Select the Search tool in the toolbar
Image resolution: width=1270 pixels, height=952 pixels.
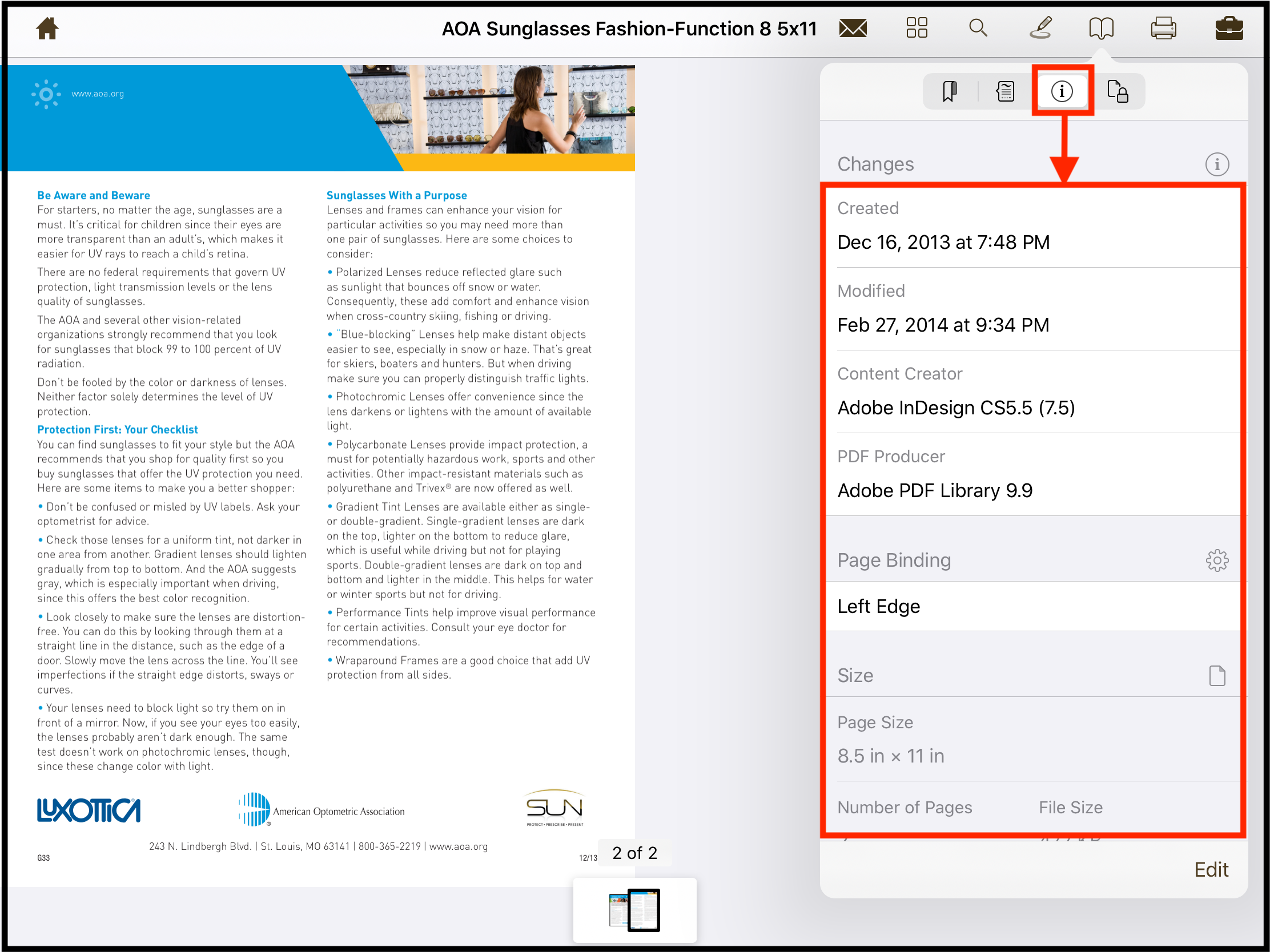(978, 27)
